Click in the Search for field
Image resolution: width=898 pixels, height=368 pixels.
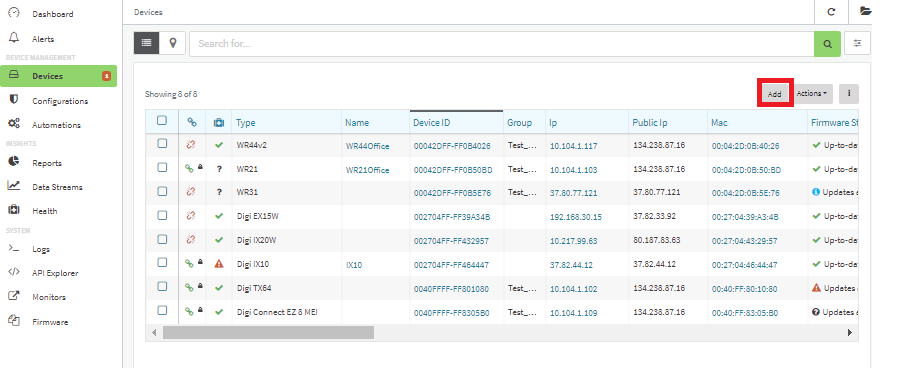click(x=502, y=43)
